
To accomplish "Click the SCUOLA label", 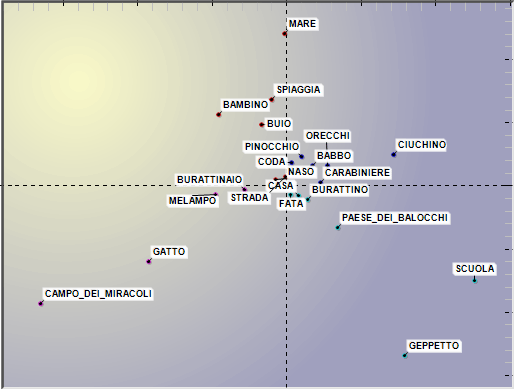I will [x=475, y=269].
